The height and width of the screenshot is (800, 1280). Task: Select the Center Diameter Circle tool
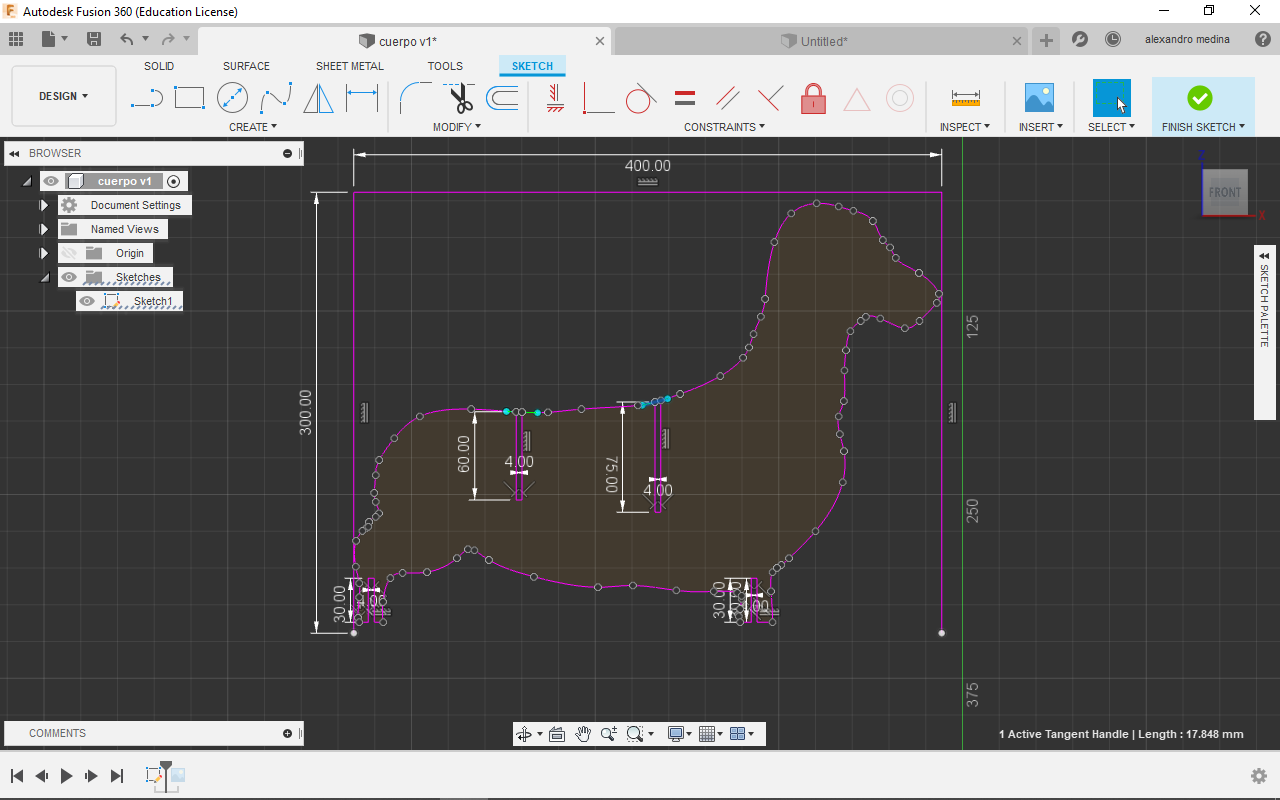[232, 98]
